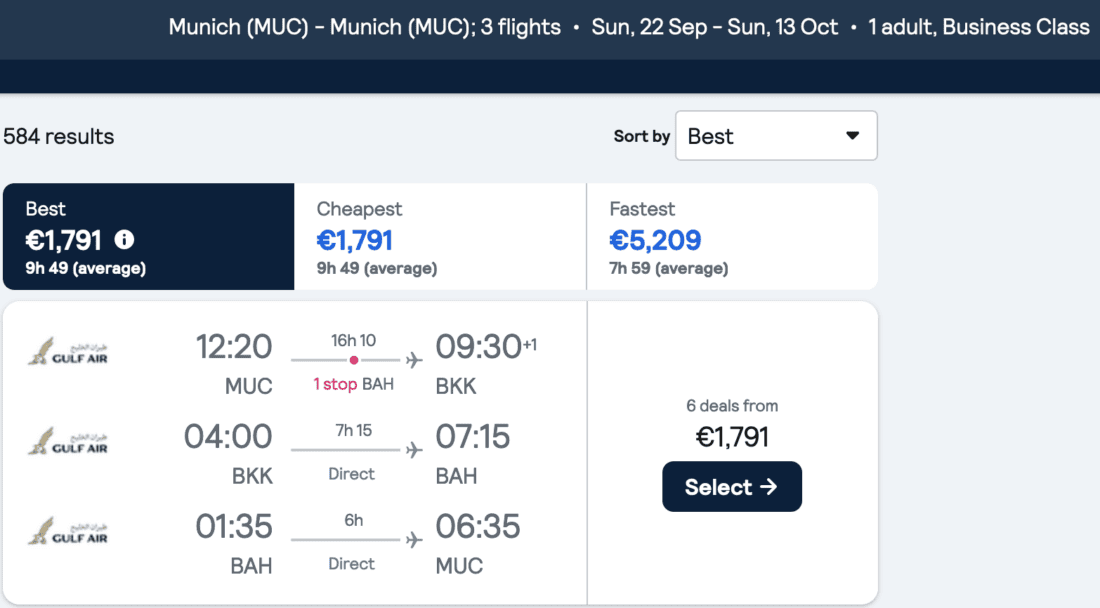Click the Gulf Air logo on MUC–BKK flight

point(68,352)
